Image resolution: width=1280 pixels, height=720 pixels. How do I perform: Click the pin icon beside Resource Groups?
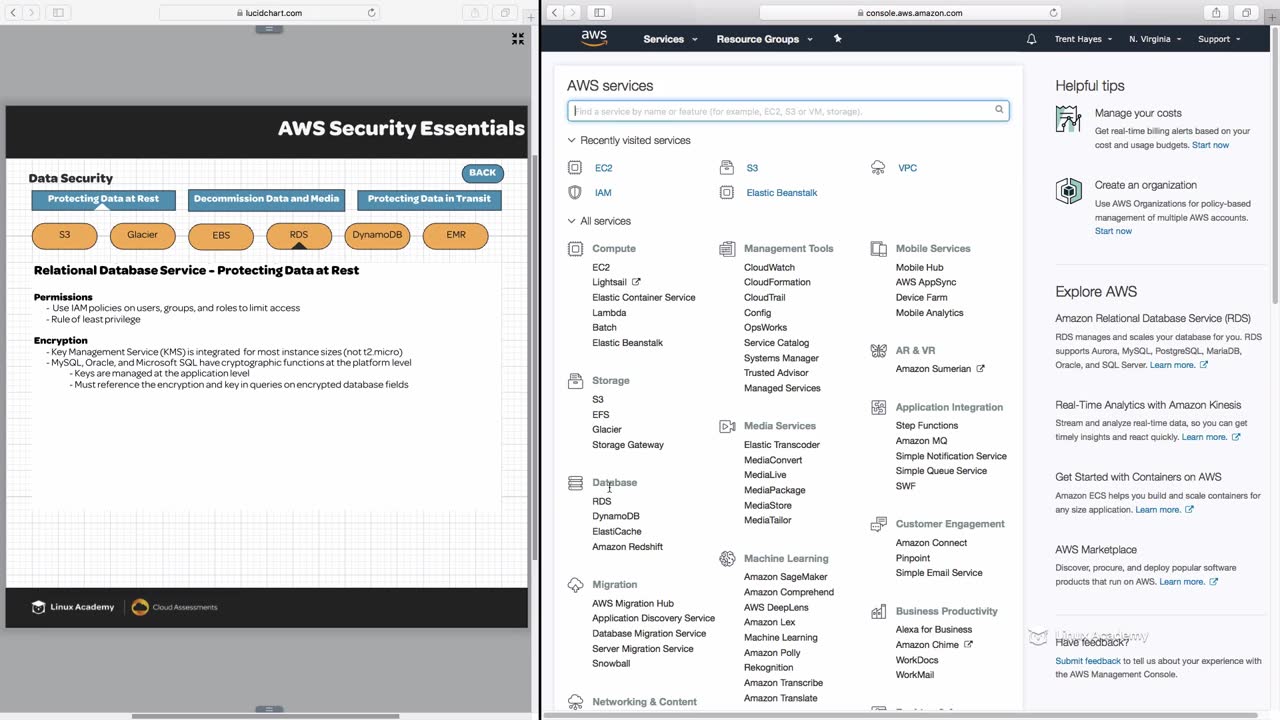(838, 39)
